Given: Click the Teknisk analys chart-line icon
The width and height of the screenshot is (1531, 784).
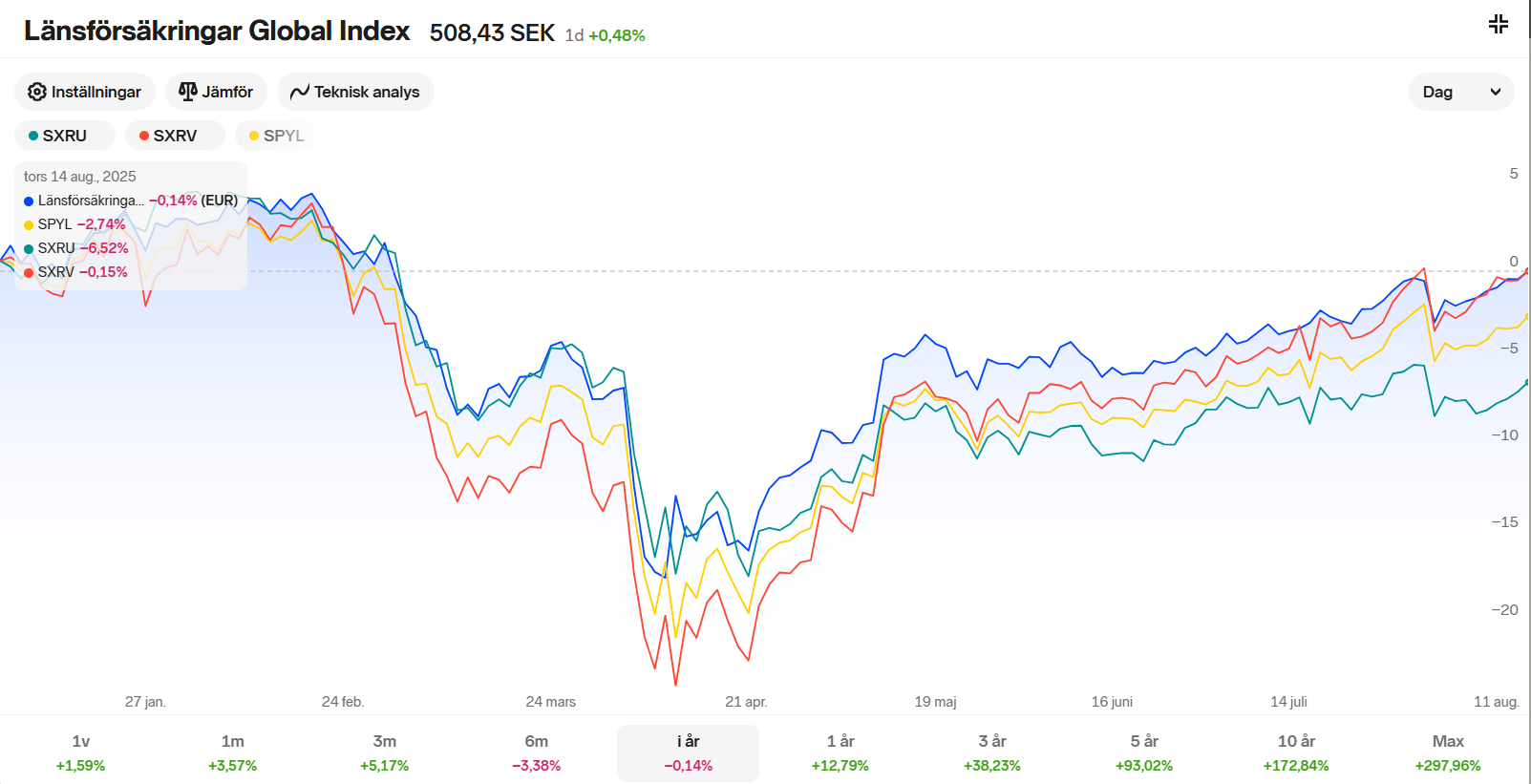Looking at the screenshot, I should (x=300, y=92).
